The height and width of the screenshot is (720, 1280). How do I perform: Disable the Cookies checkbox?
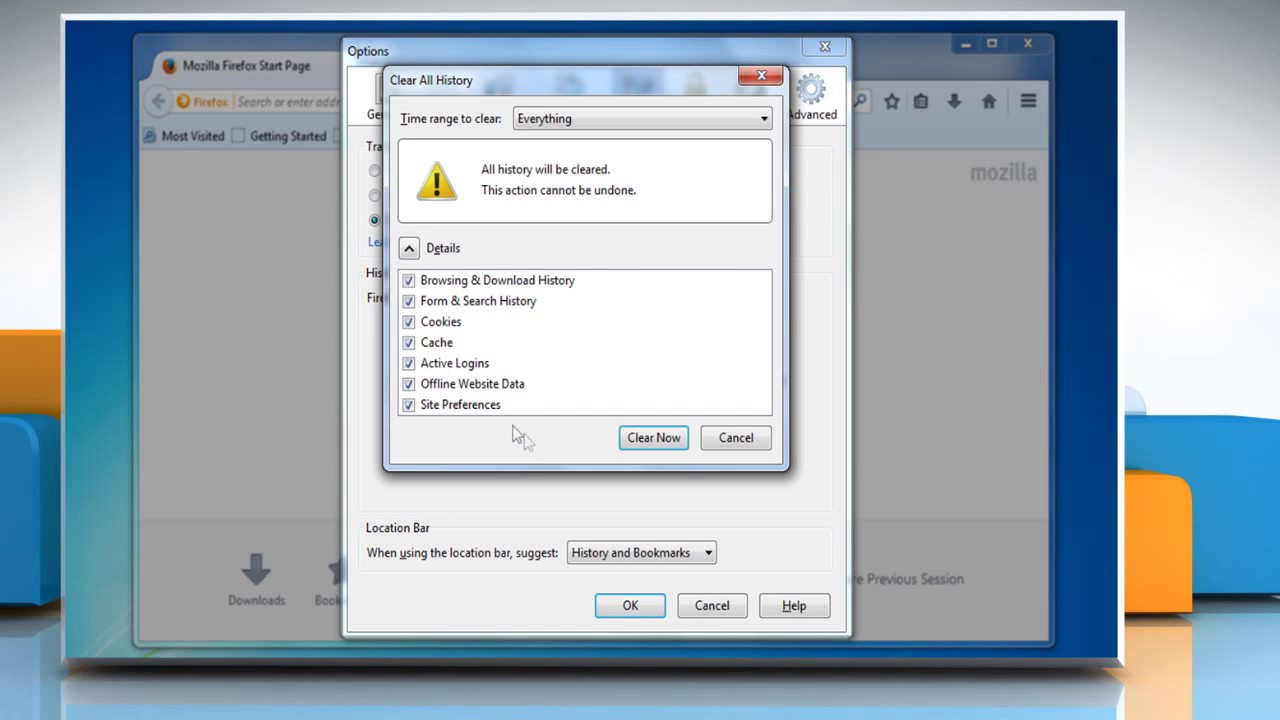click(408, 322)
